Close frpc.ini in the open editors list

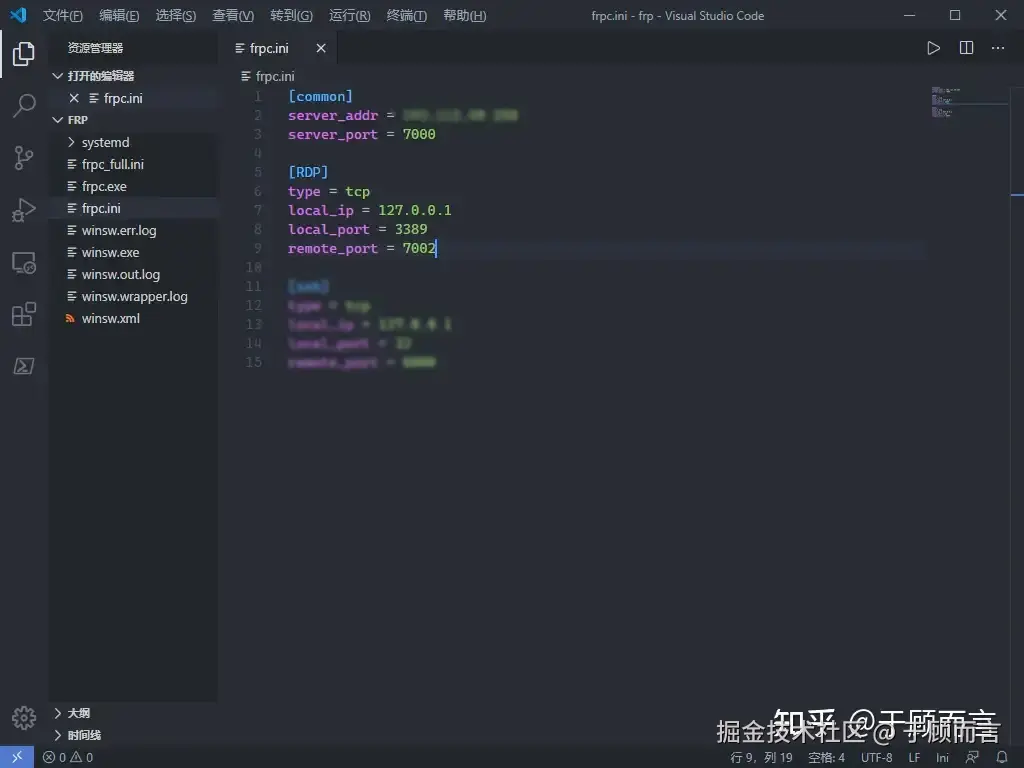[74, 98]
